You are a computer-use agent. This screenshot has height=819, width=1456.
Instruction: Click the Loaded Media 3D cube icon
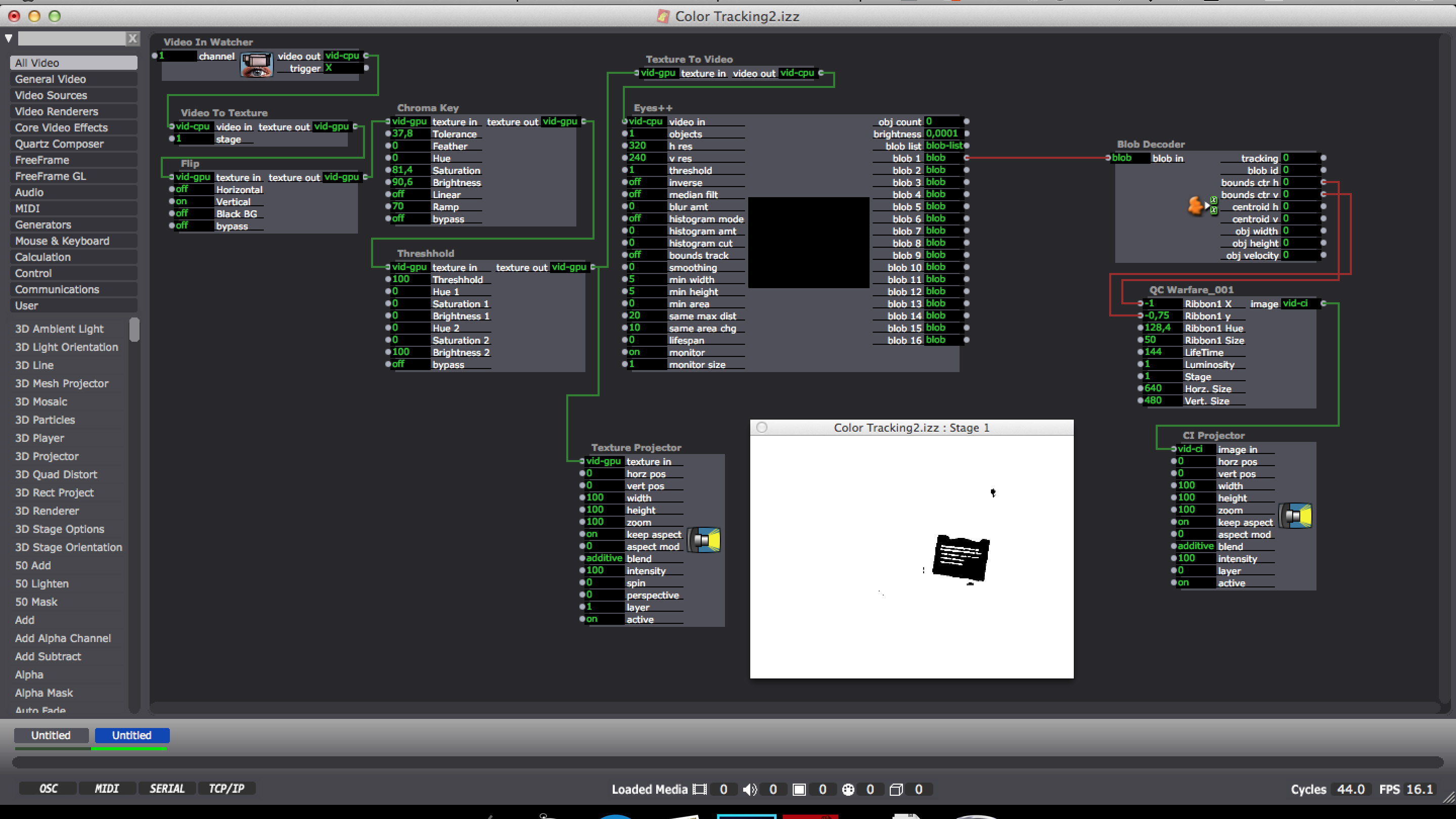coord(896,790)
